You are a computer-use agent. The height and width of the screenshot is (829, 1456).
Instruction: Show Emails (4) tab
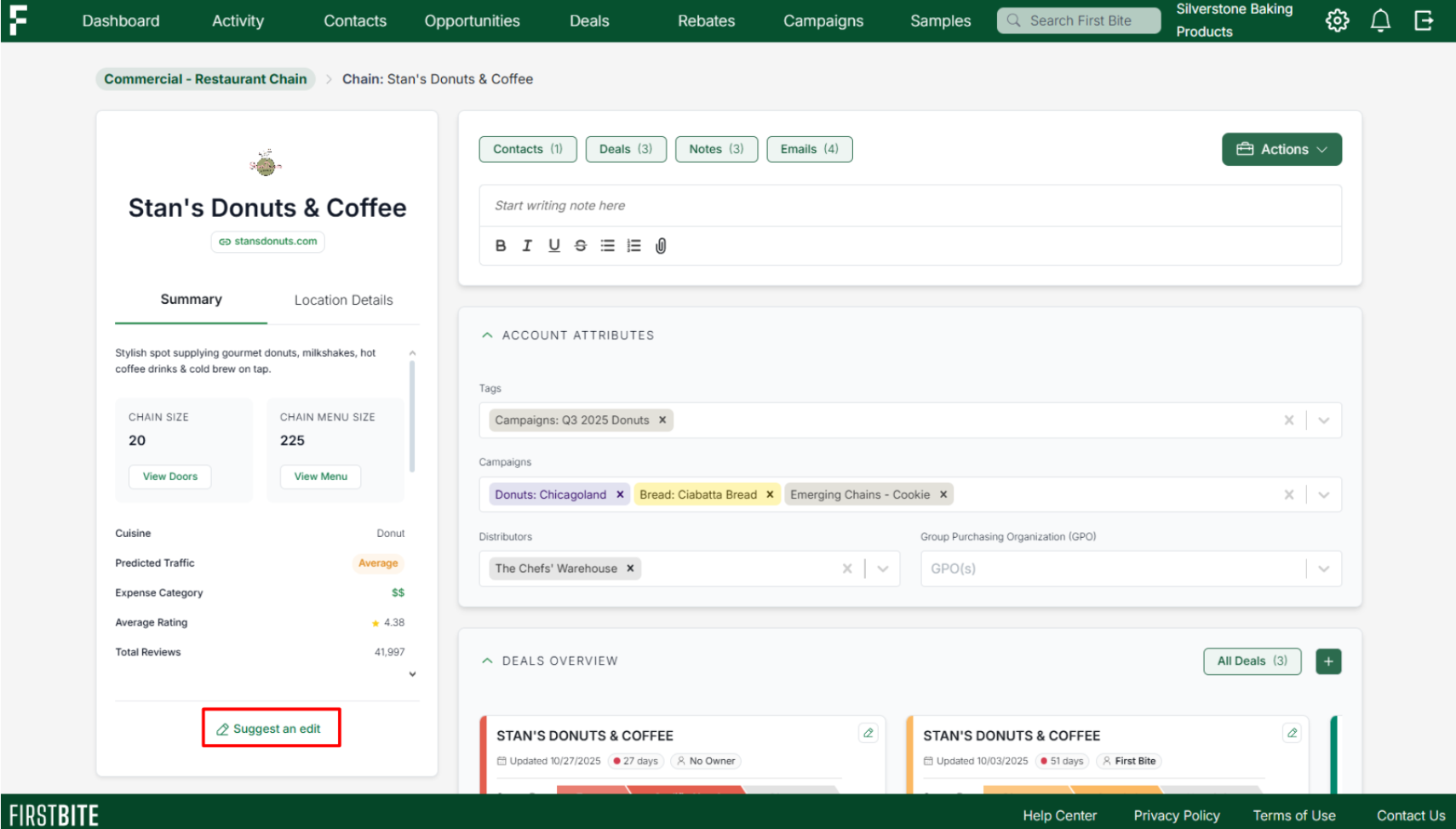pos(810,149)
